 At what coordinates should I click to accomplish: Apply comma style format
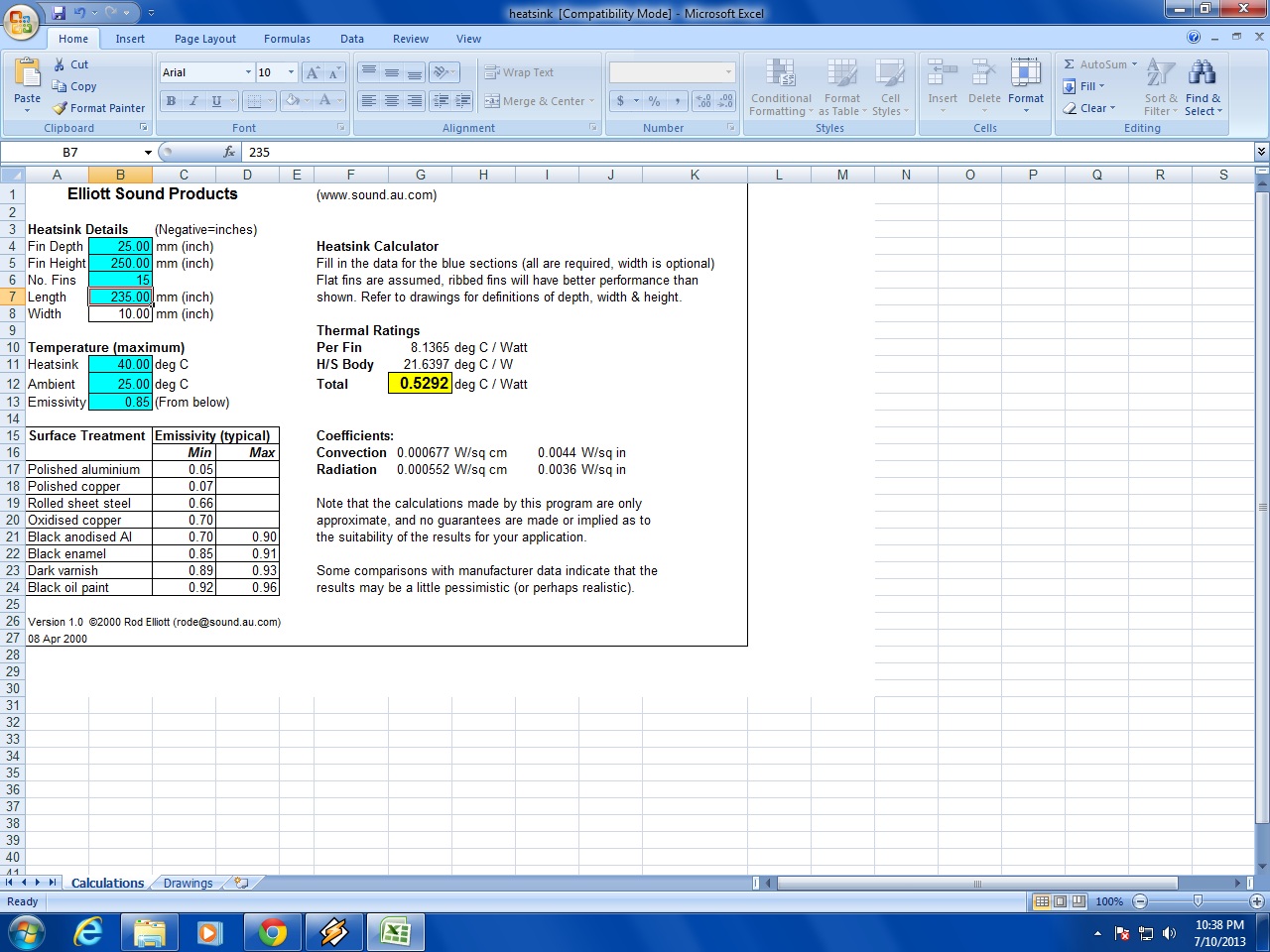pyautogui.click(x=677, y=101)
